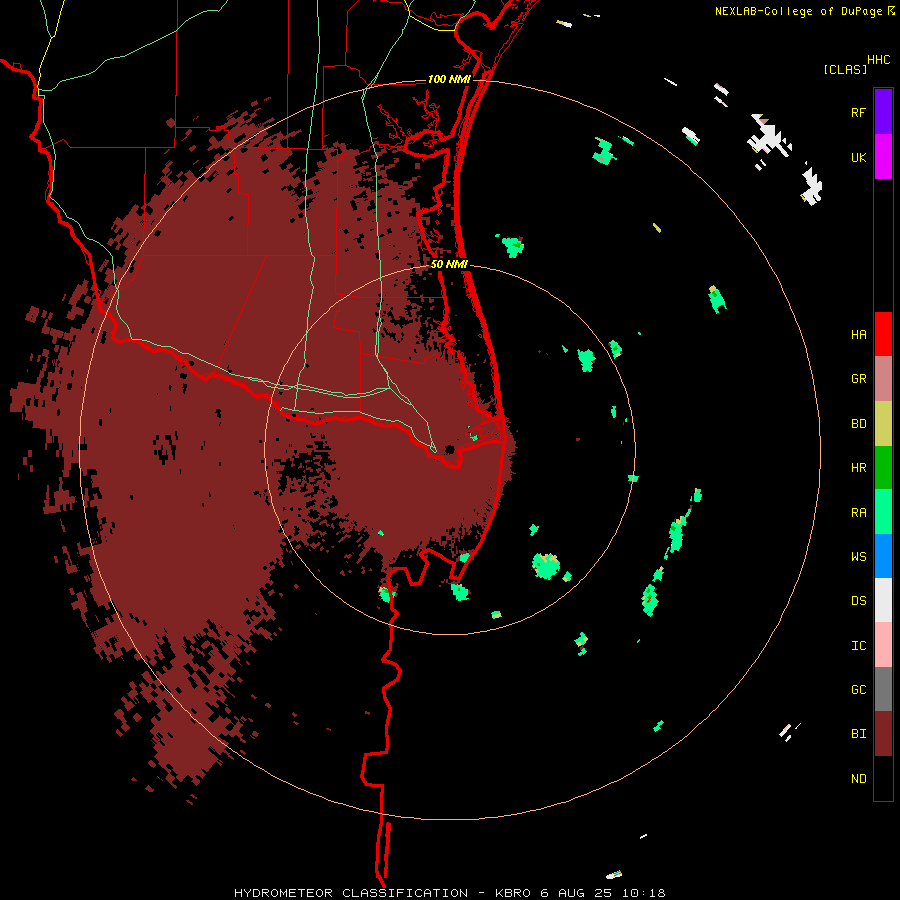Select the IC light pink legend swatch

883,645
